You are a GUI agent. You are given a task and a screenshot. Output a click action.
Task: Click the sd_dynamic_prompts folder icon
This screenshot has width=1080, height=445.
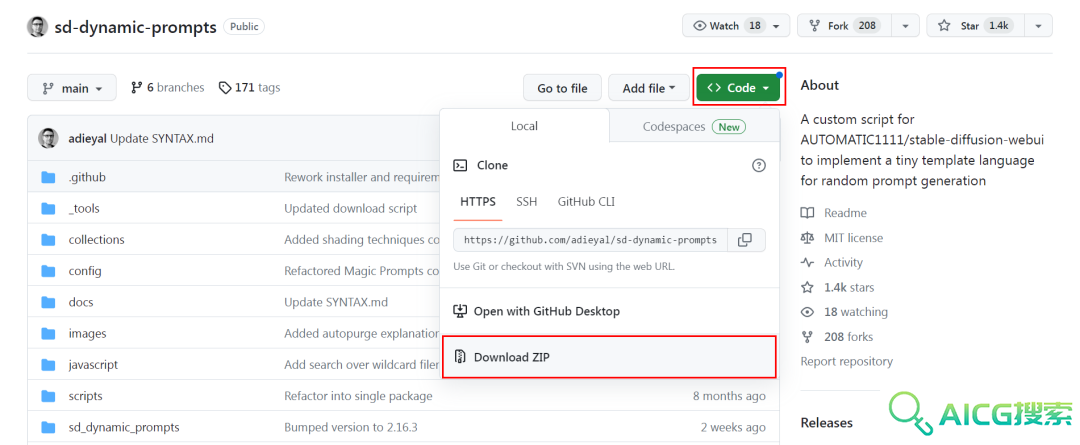48,428
